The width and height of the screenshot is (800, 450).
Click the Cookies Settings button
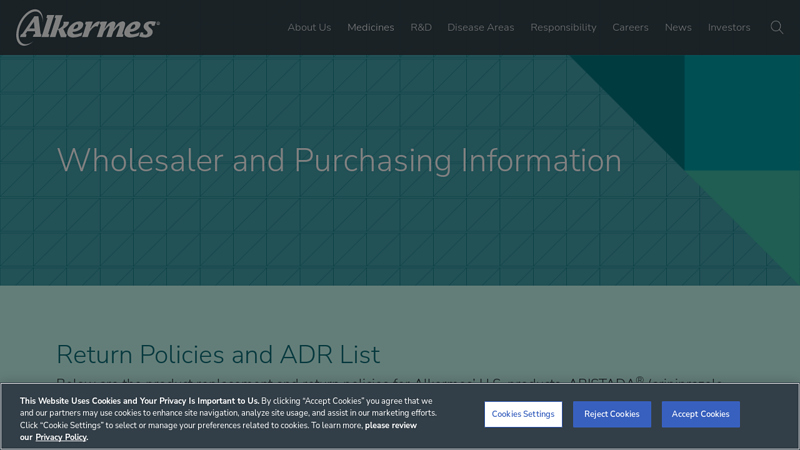[x=523, y=414]
